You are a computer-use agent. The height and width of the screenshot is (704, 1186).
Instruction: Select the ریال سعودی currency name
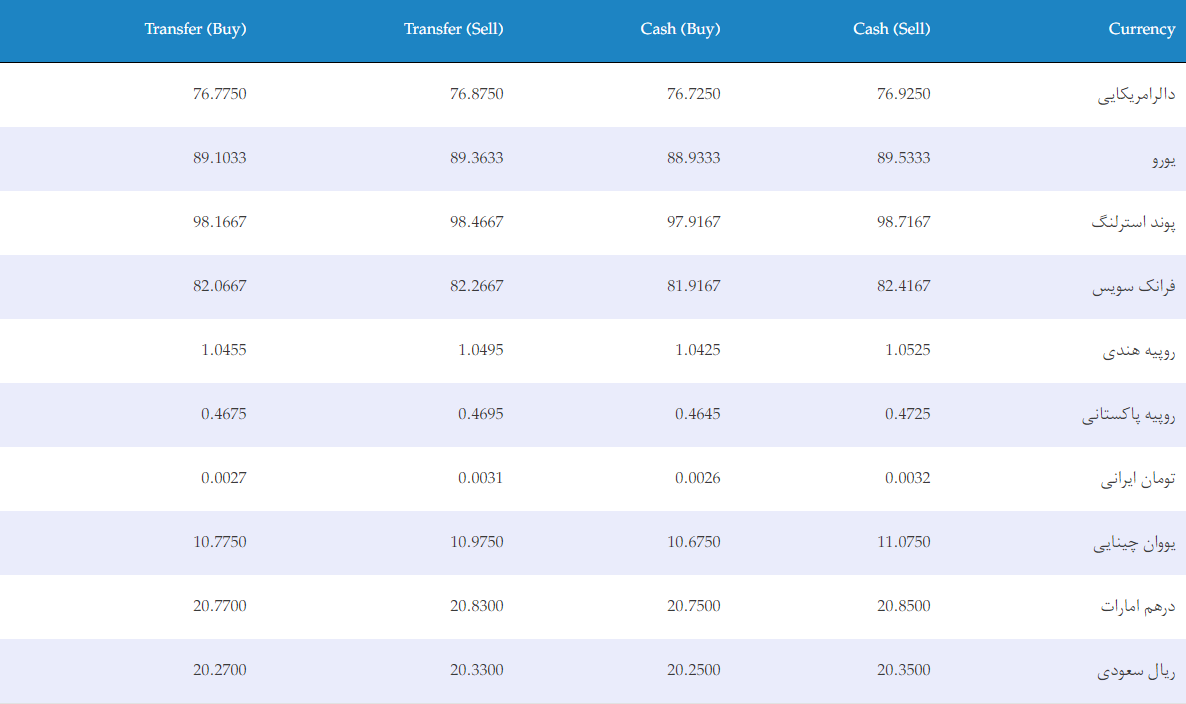click(1136, 671)
